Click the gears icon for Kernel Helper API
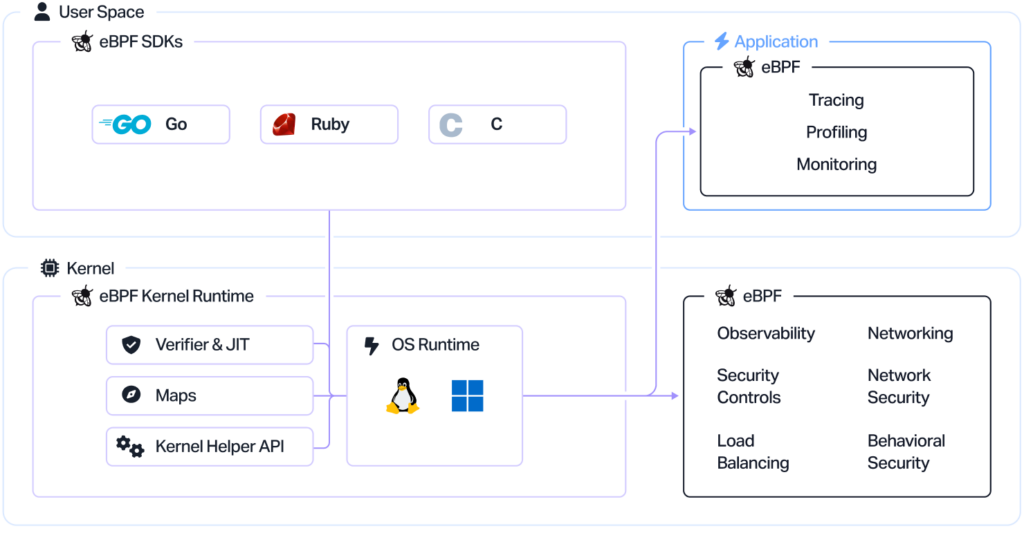1024x533 pixels. click(x=130, y=447)
